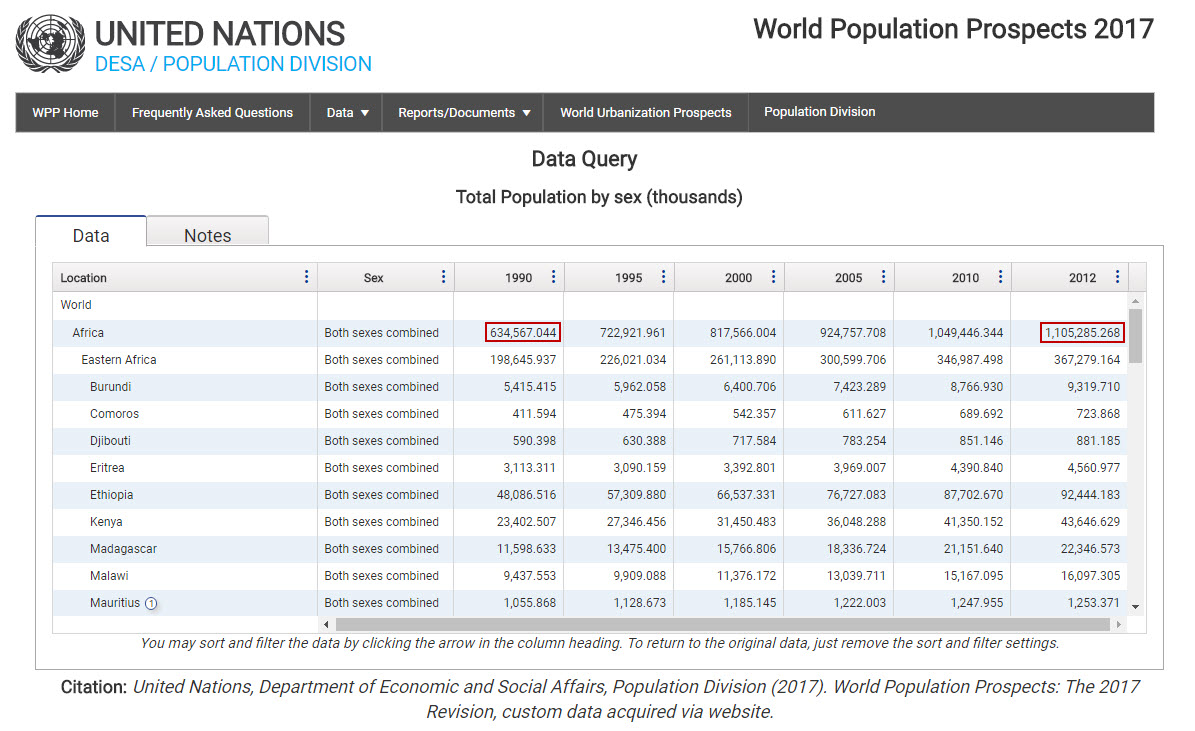
Task: Click Africa's 1995 value 722,921.961
Action: tap(633, 333)
